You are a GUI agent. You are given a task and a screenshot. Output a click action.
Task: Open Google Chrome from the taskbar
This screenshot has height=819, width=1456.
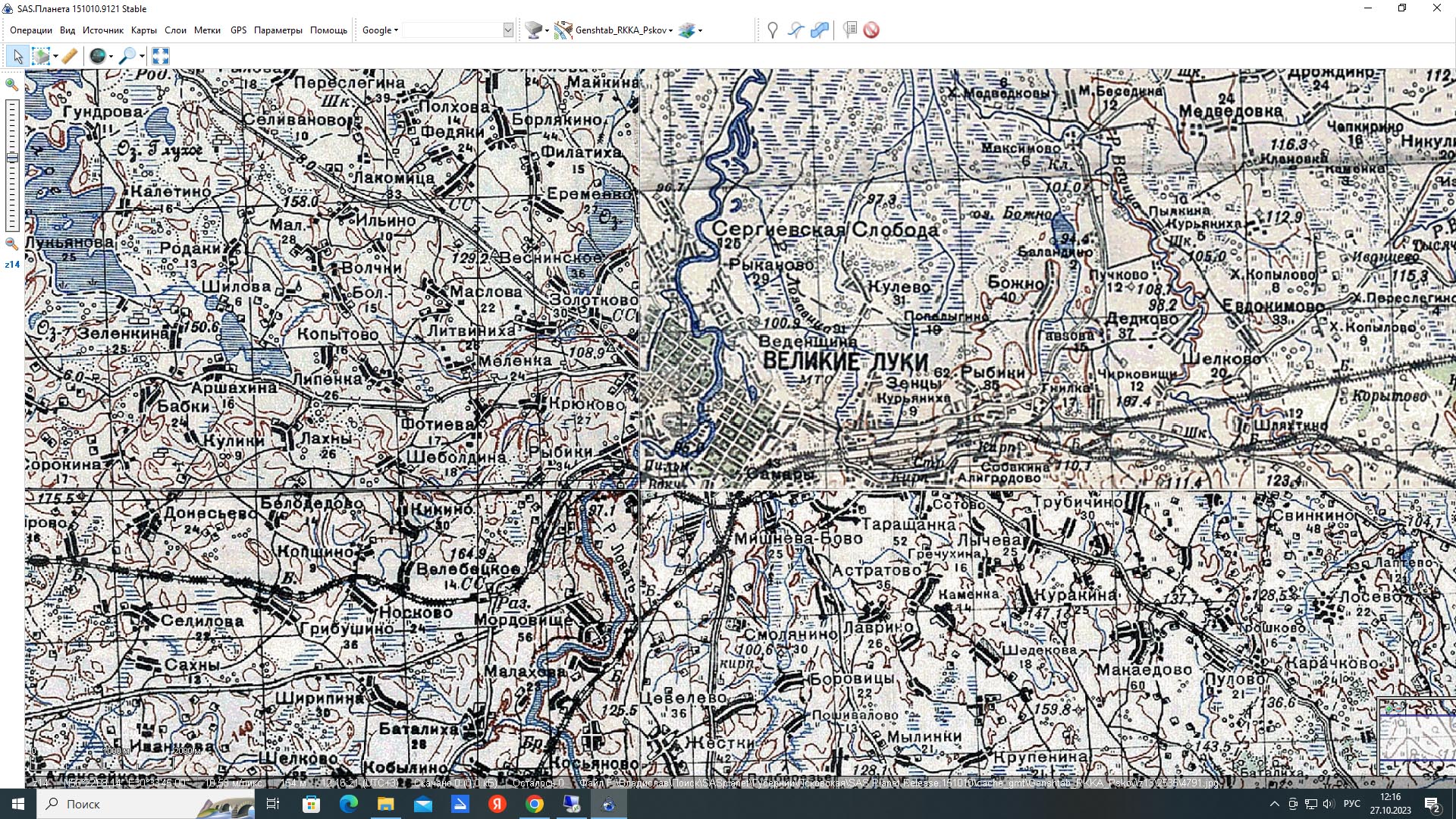(x=535, y=804)
